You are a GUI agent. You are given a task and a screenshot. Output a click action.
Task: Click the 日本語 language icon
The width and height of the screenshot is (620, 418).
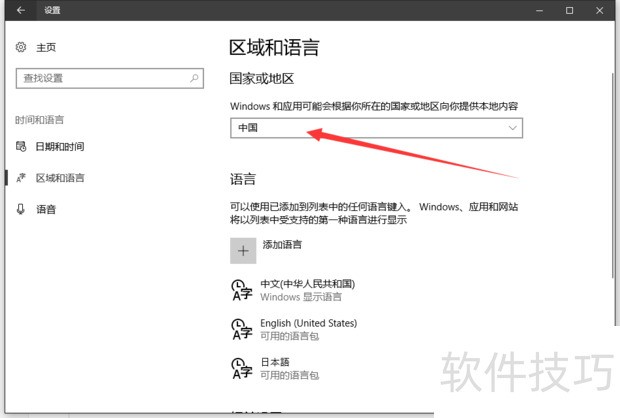[x=240, y=367]
